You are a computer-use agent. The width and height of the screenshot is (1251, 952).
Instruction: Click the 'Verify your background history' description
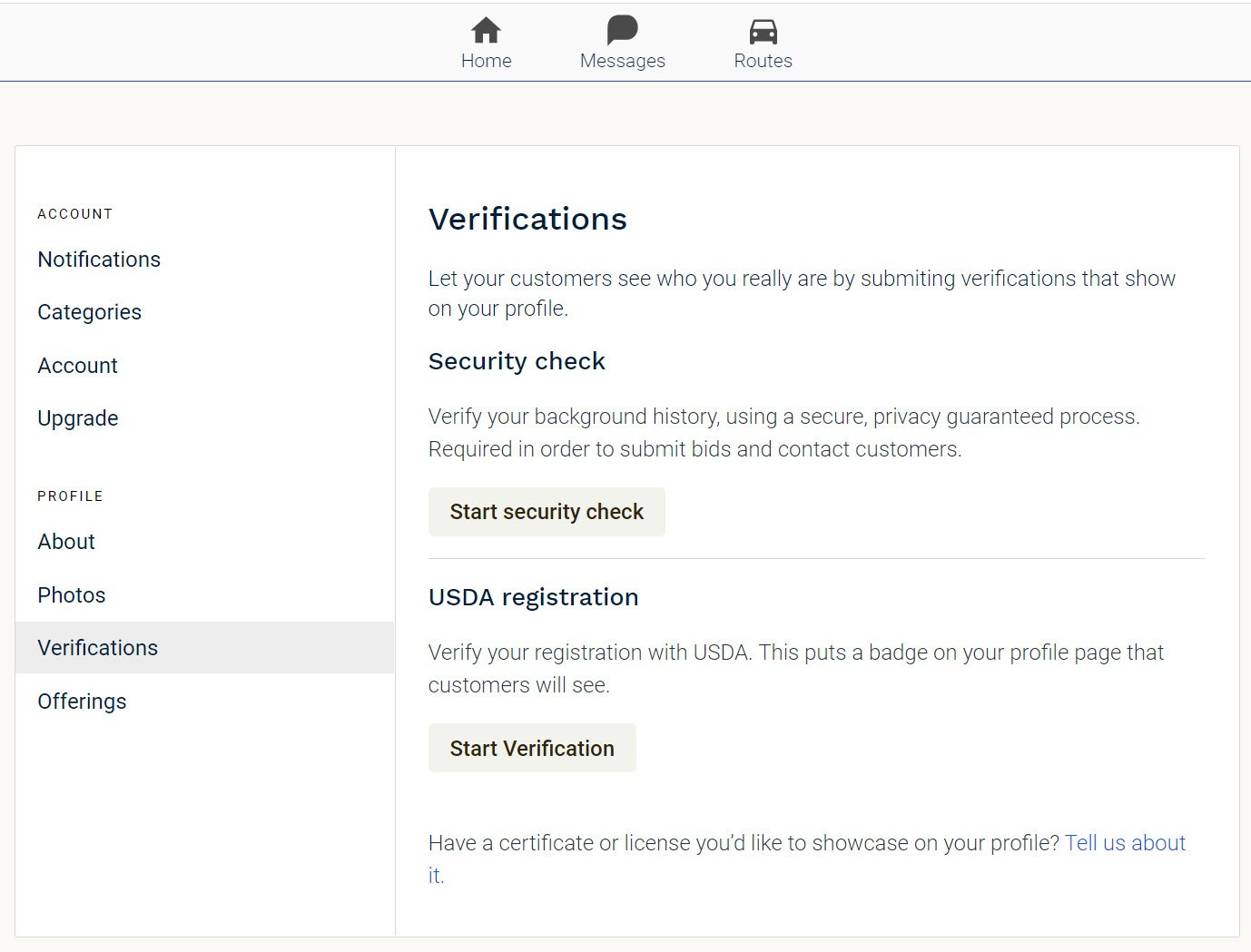coord(784,433)
